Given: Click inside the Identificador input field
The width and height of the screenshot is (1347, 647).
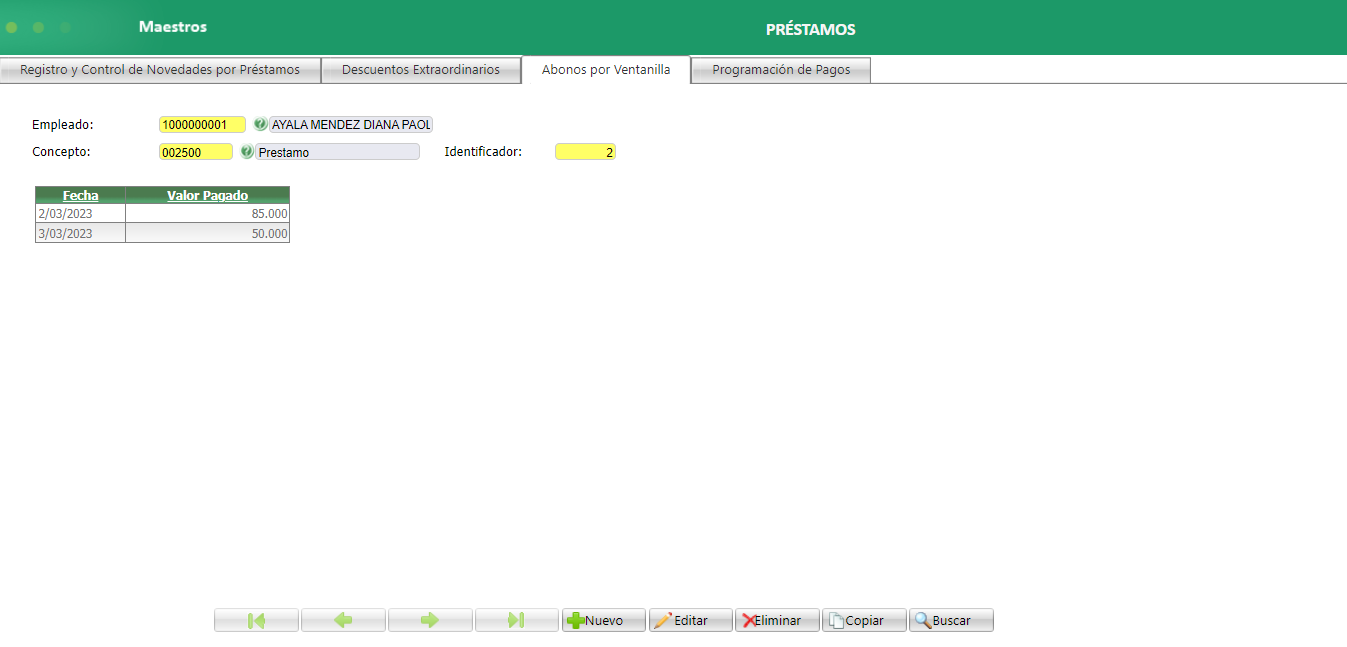Looking at the screenshot, I should coord(585,151).
